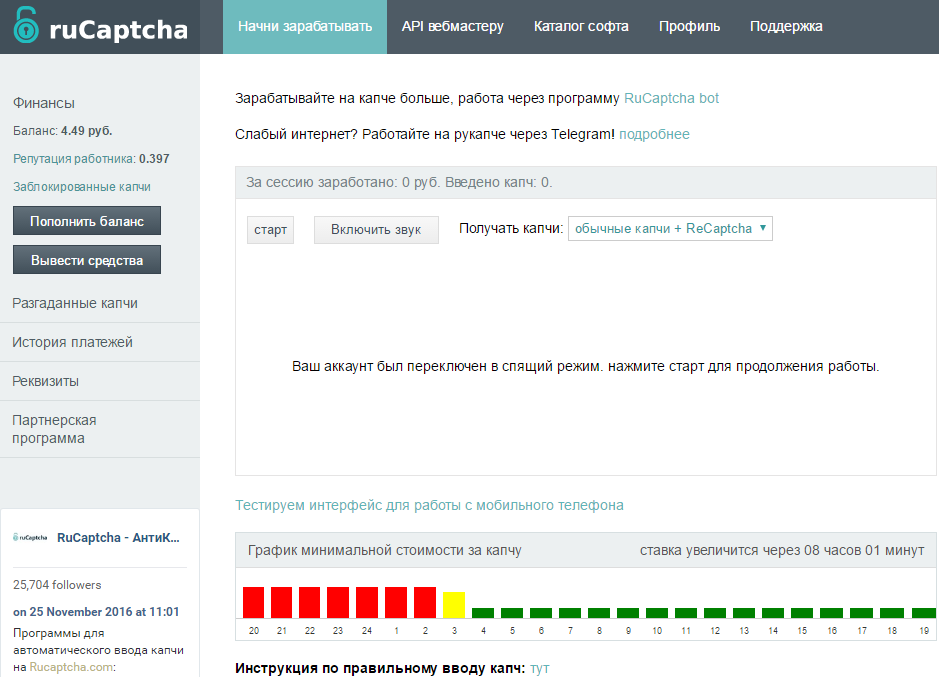
Task: Go to "API вебмастеру" menu item
Action: coord(453,27)
